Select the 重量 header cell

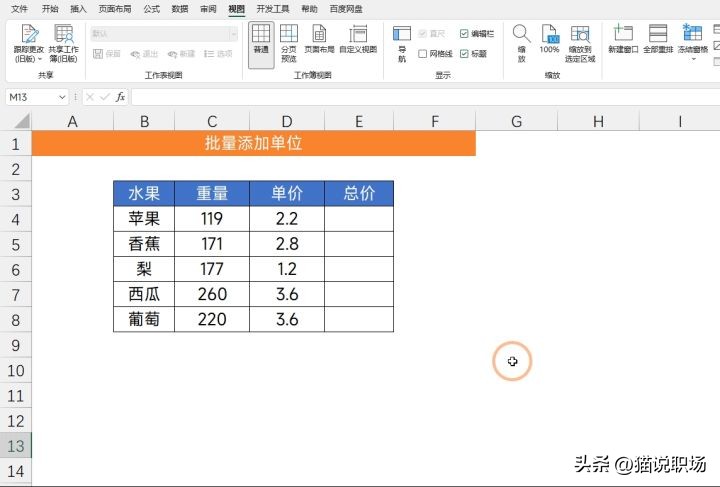pos(212,193)
